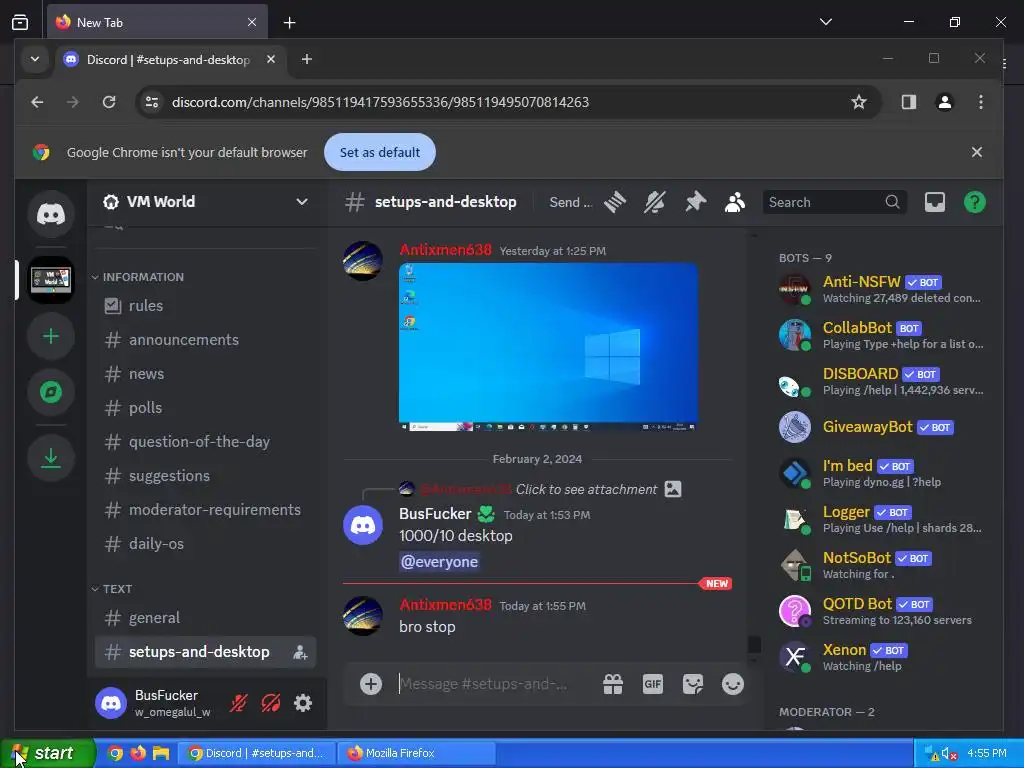Switch to Discord setups-and-desktop Chrome tab
This screenshot has height=768, width=1024.
click(169, 59)
